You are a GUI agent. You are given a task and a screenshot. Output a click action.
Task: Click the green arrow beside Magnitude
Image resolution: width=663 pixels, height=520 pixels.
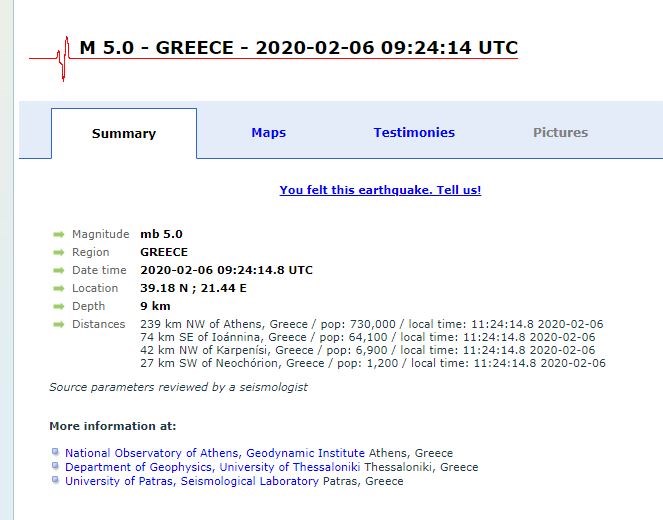point(58,234)
